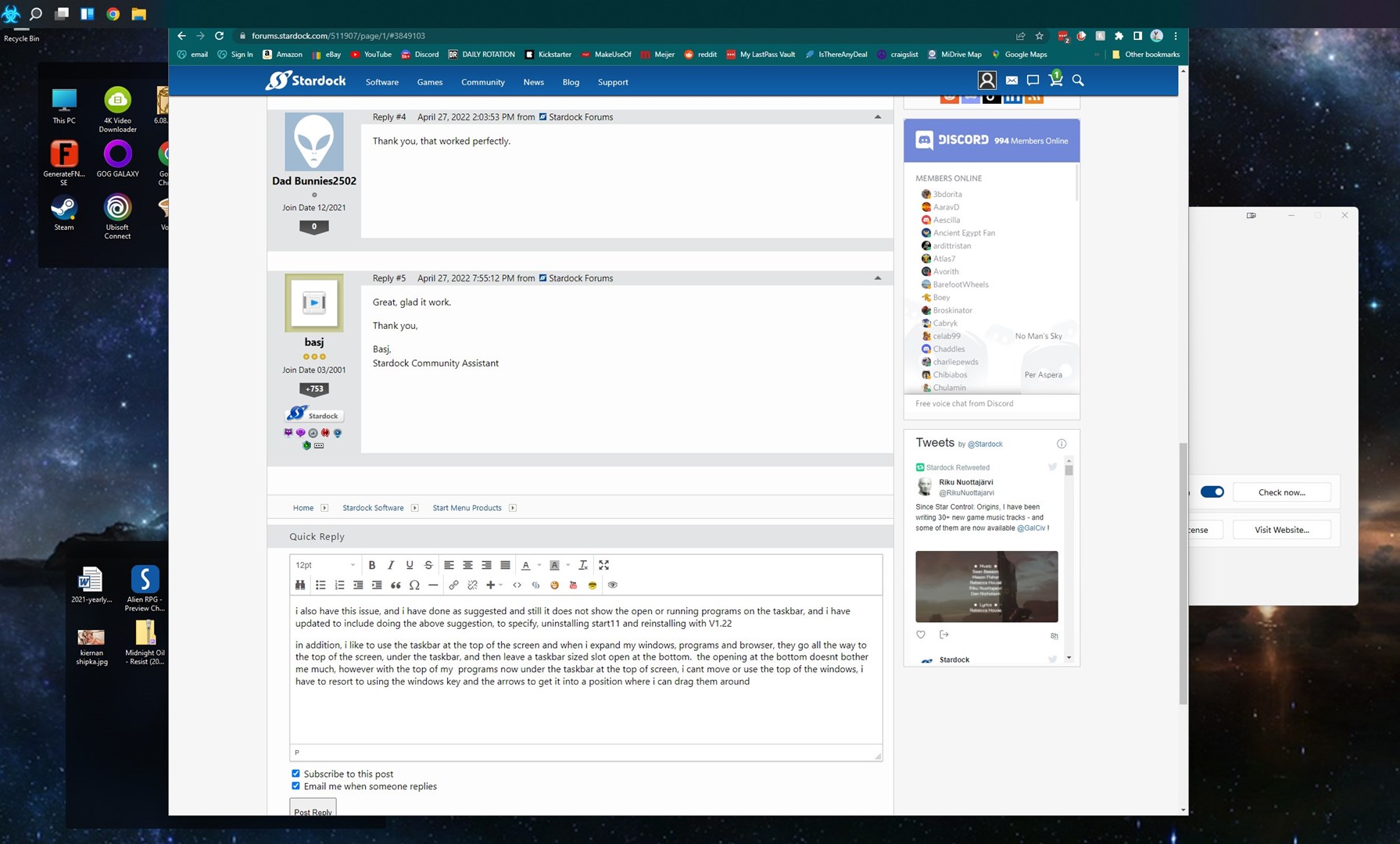This screenshot has height=844, width=1400.
Task: Toggle fullscreen editor mode
Action: point(603,565)
